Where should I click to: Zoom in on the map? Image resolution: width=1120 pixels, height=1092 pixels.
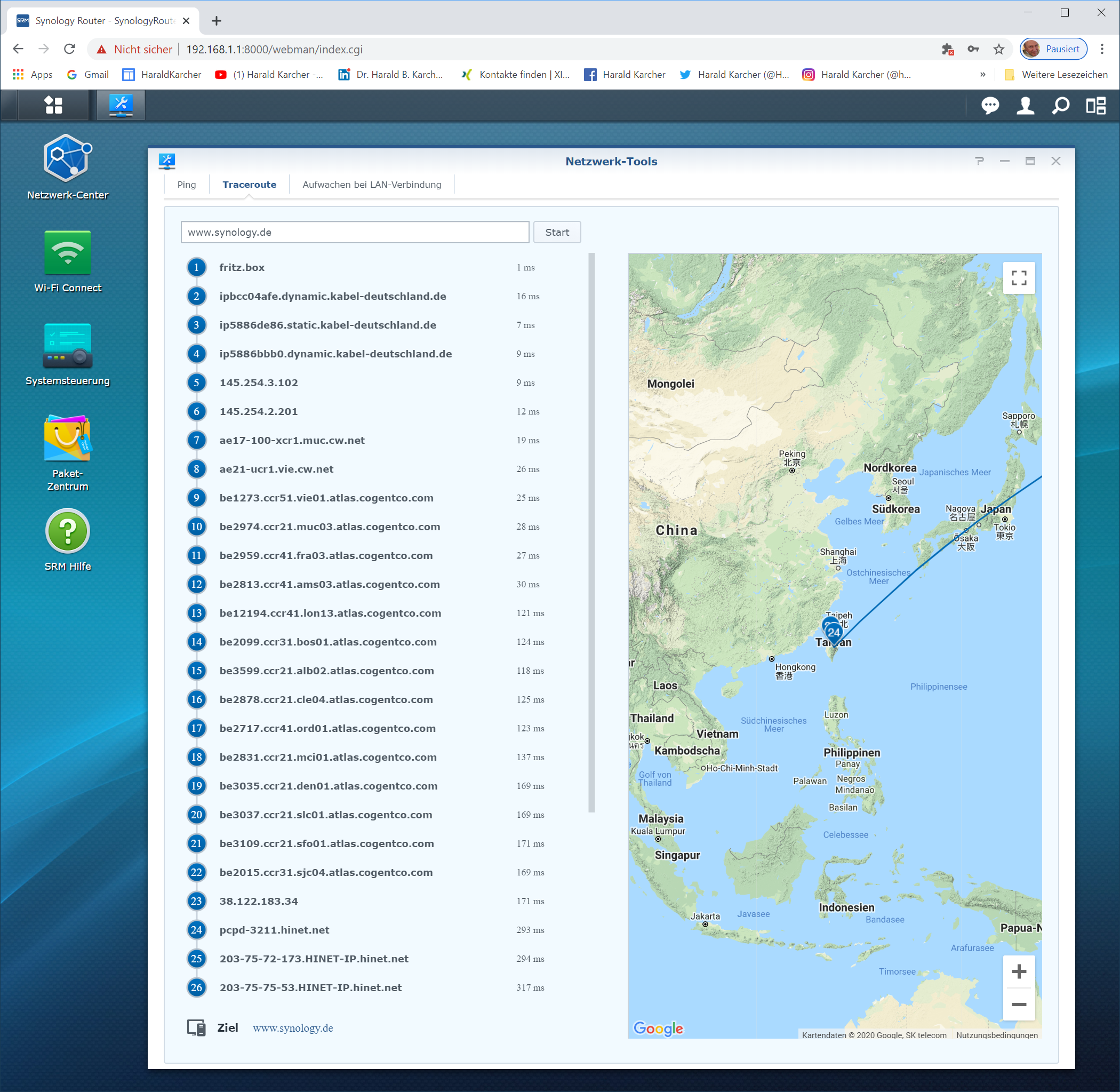pos(1019,971)
